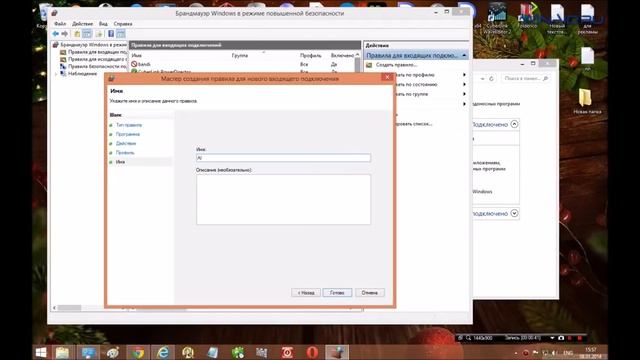This screenshot has height=360, width=640.
Task: Toggle the action pane toolbar icon
Action: [x=121, y=34]
